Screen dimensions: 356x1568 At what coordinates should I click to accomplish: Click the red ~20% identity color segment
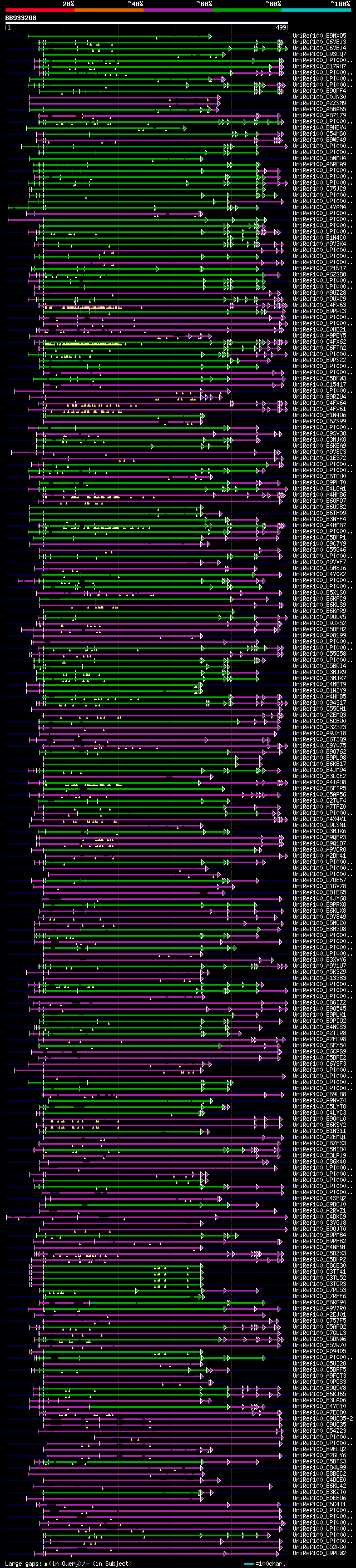(39, 10)
